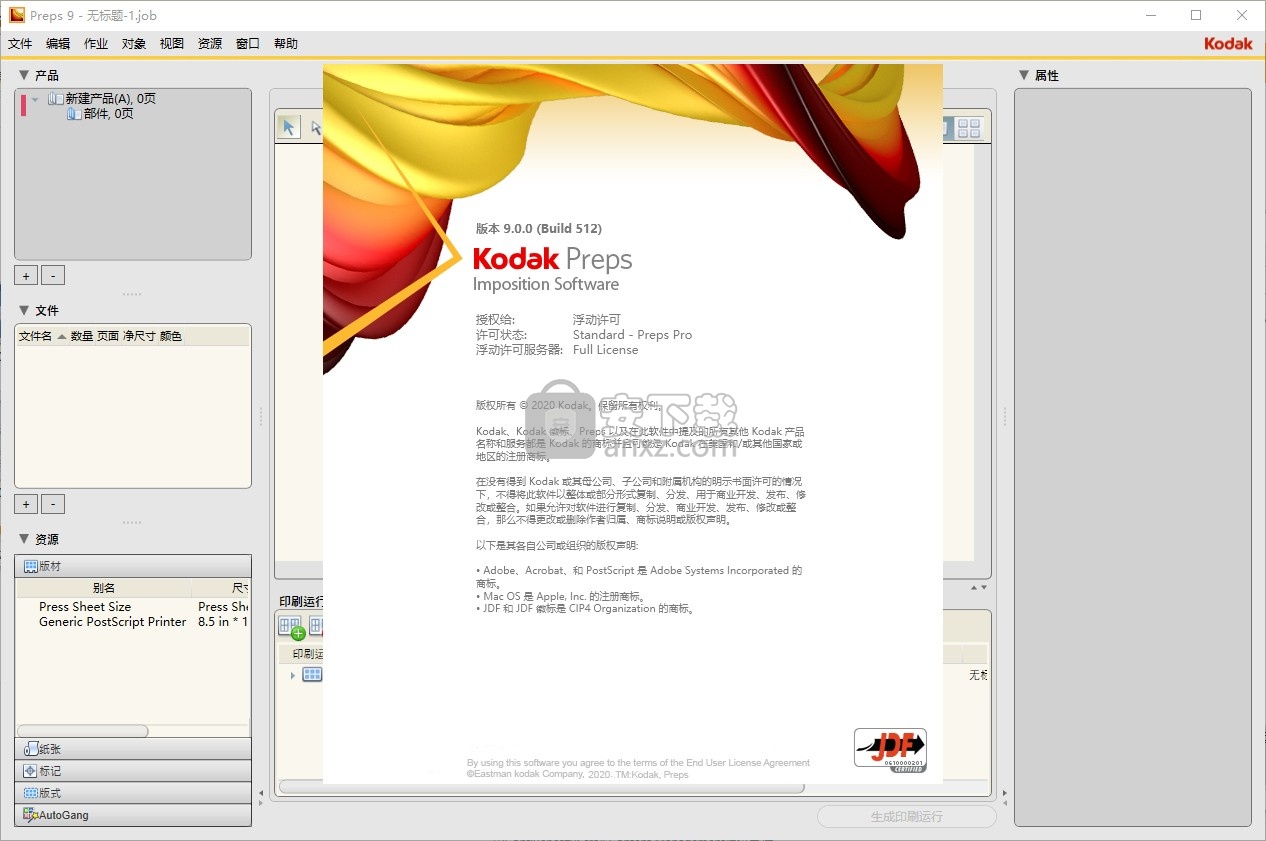Open the 帮助 menu

point(286,44)
